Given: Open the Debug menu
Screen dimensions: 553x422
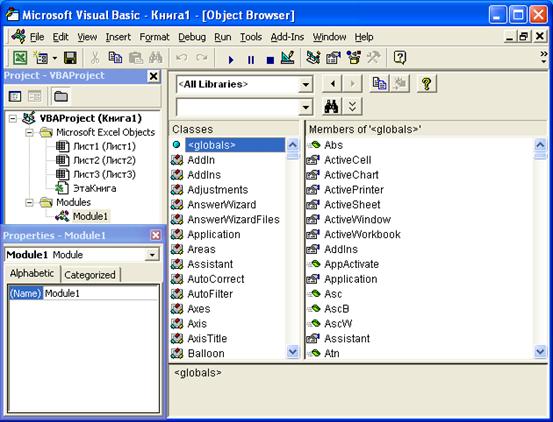Looking at the screenshot, I should (x=192, y=37).
